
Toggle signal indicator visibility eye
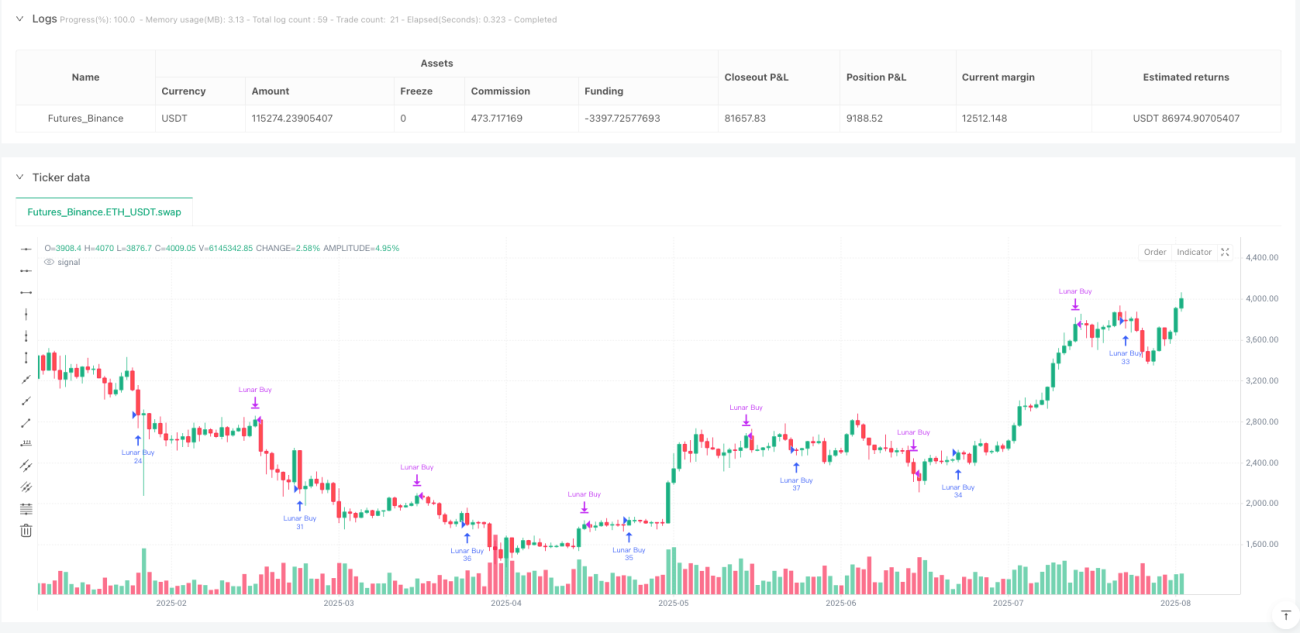pos(48,262)
